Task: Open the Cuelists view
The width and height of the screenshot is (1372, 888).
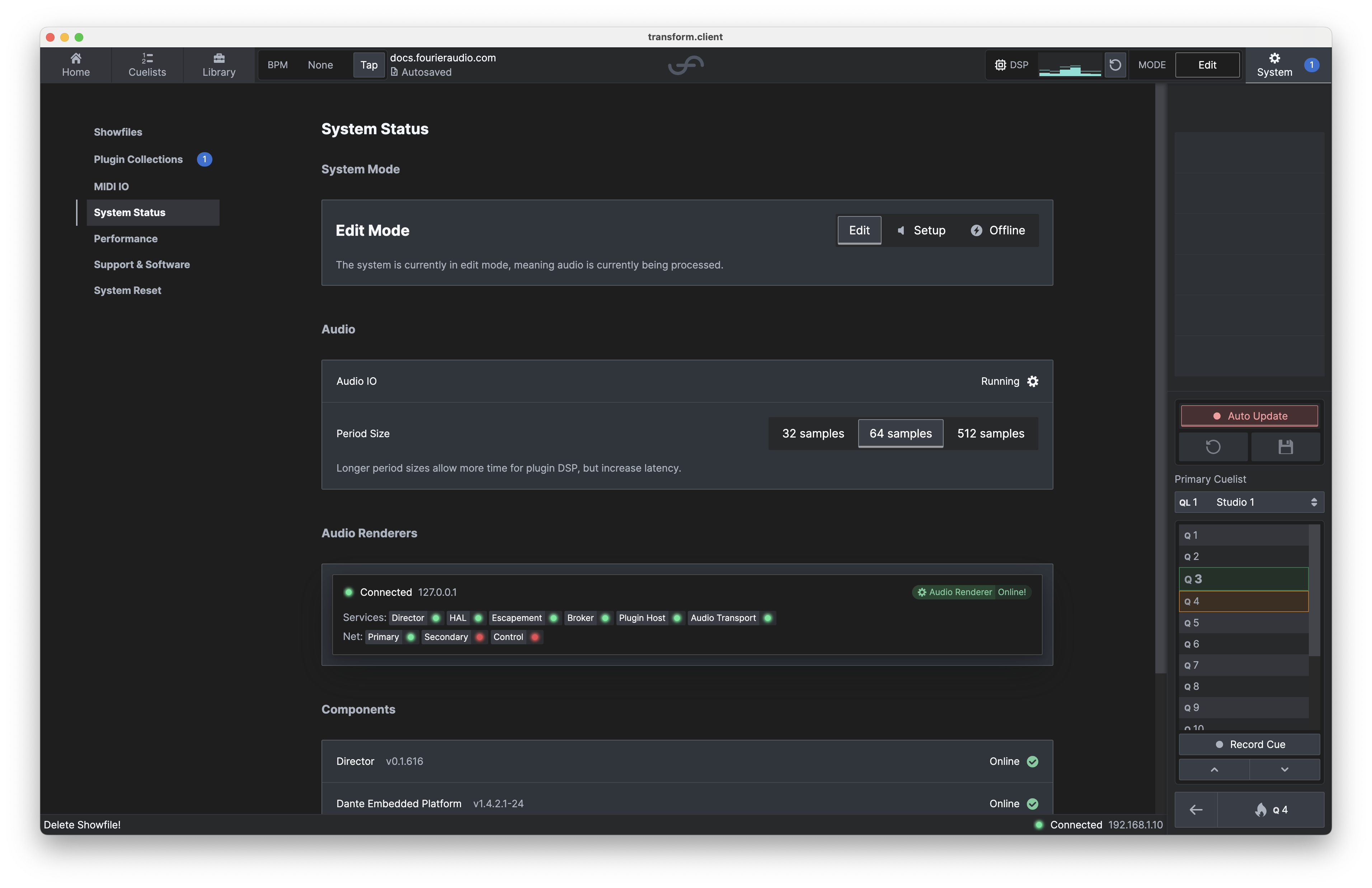Action: point(147,65)
